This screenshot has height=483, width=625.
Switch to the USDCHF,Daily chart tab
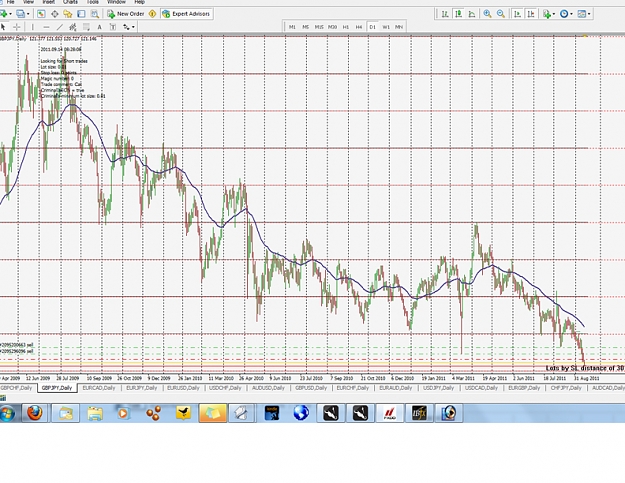pos(225,388)
